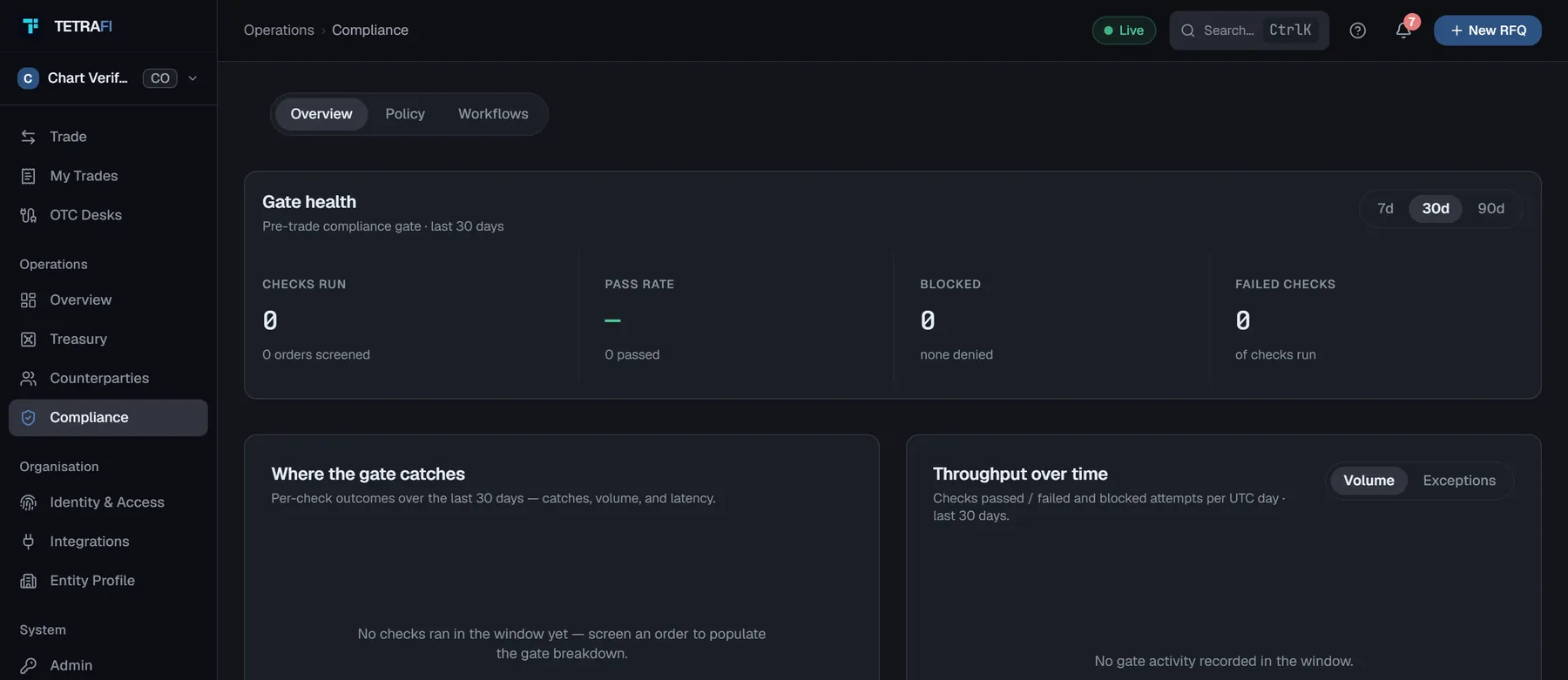Switch throughput chart to Volume
The height and width of the screenshot is (680, 1568).
coord(1369,481)
